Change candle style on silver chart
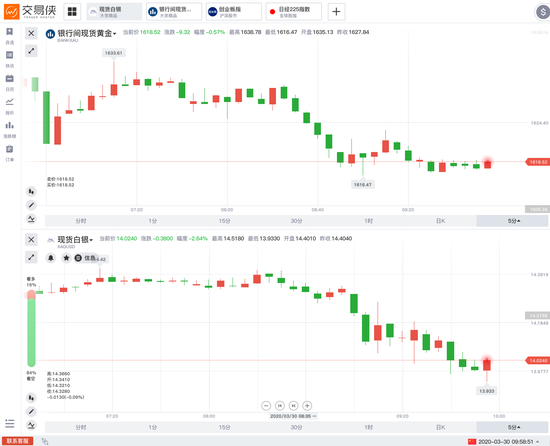The image size is (550, 446). tap(31, 398)
